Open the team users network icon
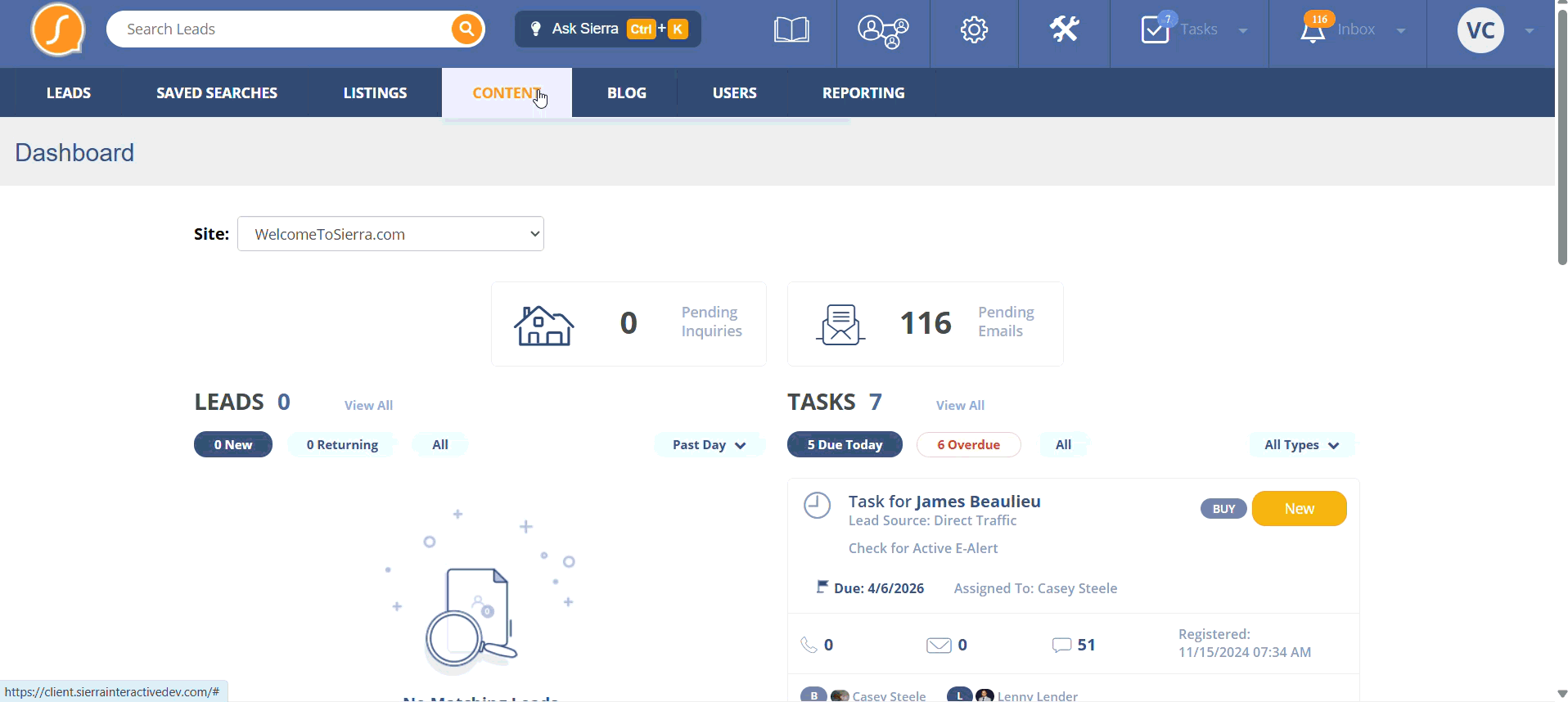Screen dimensions: 1568x702 pos(882,31)
